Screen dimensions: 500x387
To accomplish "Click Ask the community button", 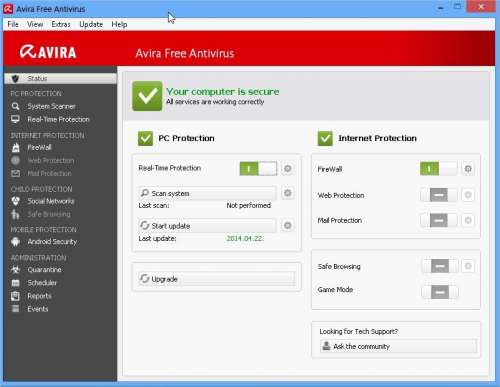I will coord(398,346).
